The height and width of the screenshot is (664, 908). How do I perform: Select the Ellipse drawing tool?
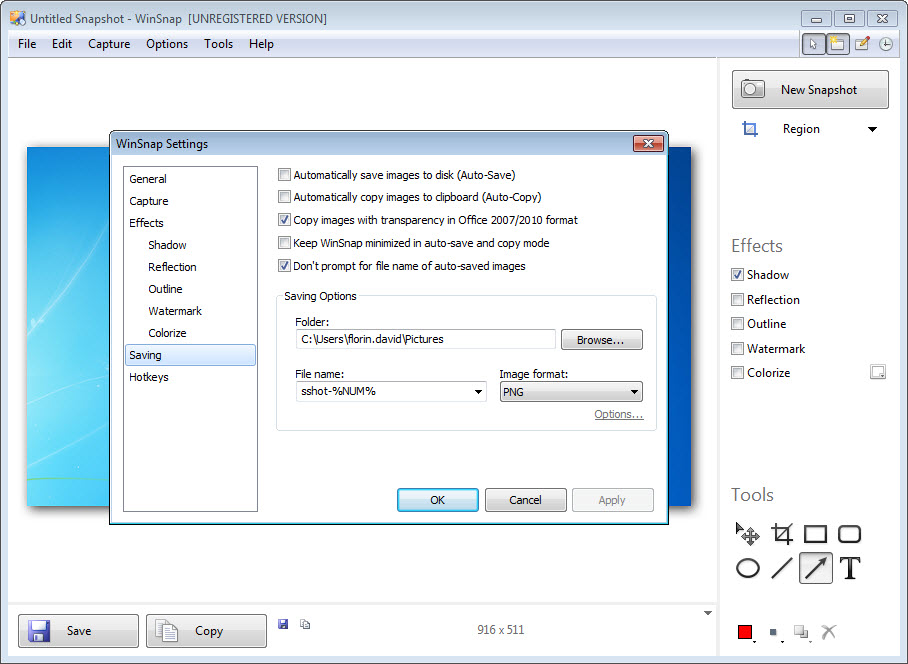click(748, 568)
